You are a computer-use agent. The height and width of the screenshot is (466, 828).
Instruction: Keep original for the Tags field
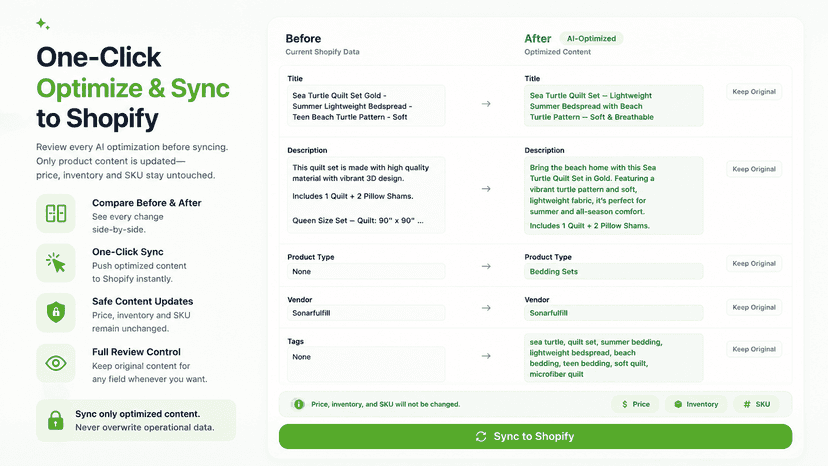754,349
